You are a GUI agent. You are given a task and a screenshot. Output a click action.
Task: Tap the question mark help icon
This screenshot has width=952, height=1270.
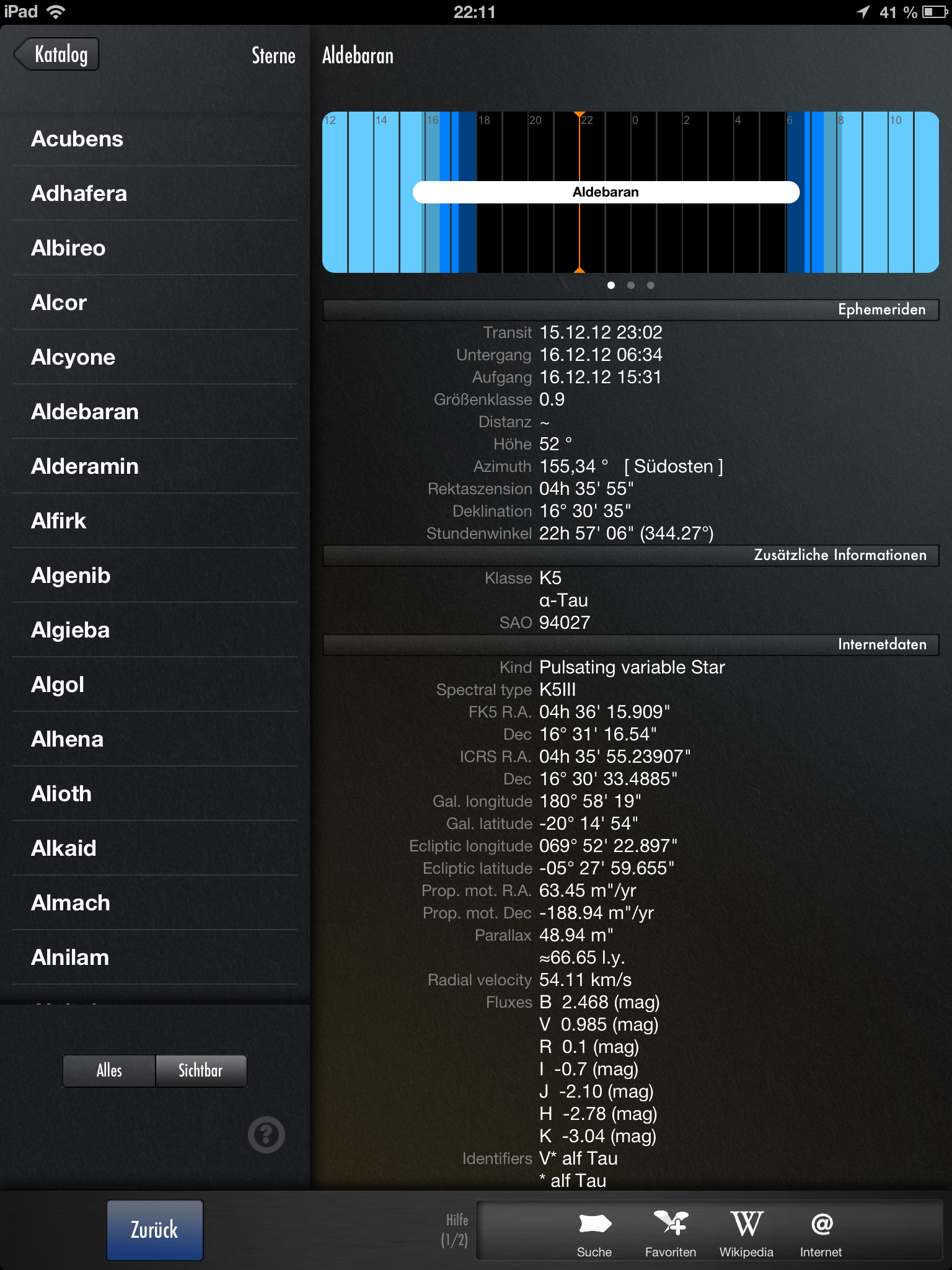tap(266, 1135)
